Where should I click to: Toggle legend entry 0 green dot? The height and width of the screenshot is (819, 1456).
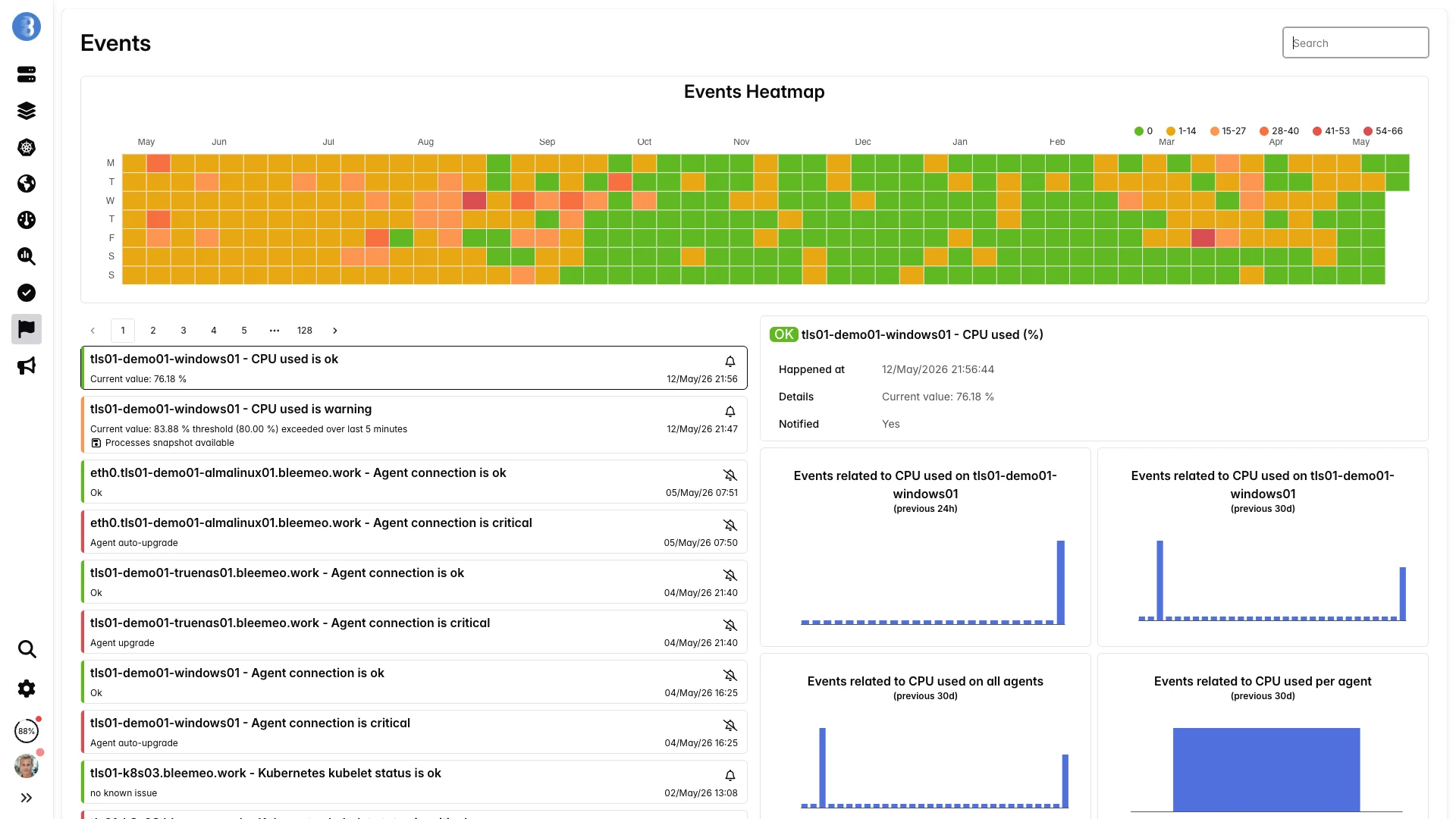pos(1138,131)
